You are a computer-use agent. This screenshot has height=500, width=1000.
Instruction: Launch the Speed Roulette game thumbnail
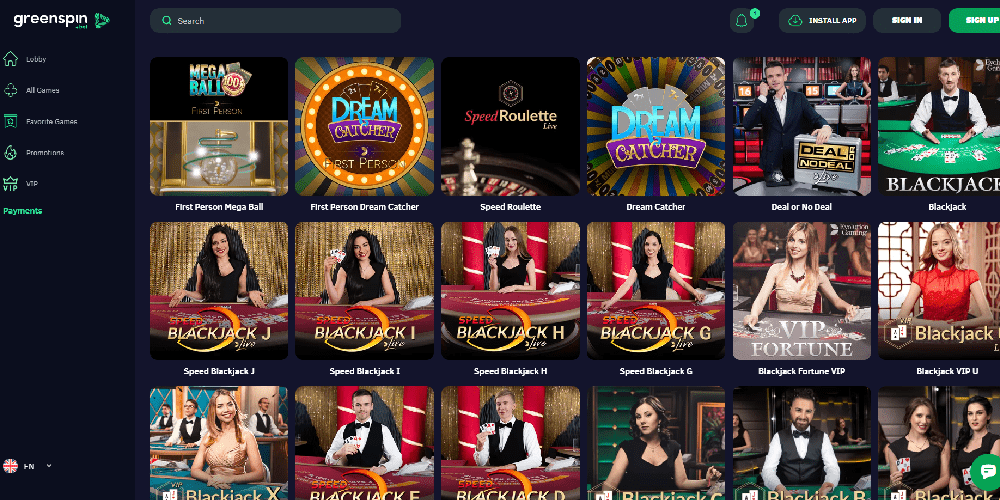(510, 126)
